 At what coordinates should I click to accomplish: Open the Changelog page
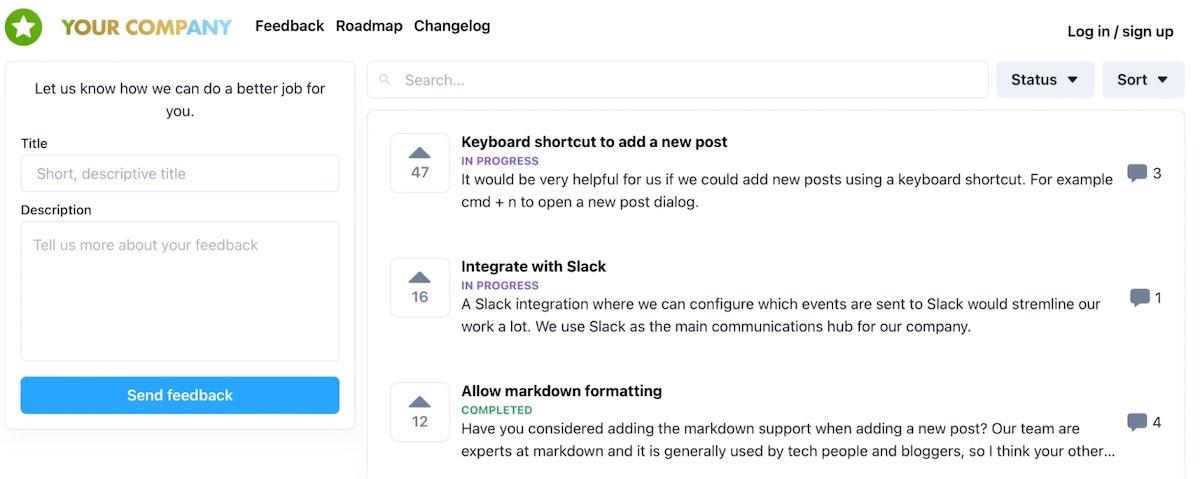tap(452, 26)
